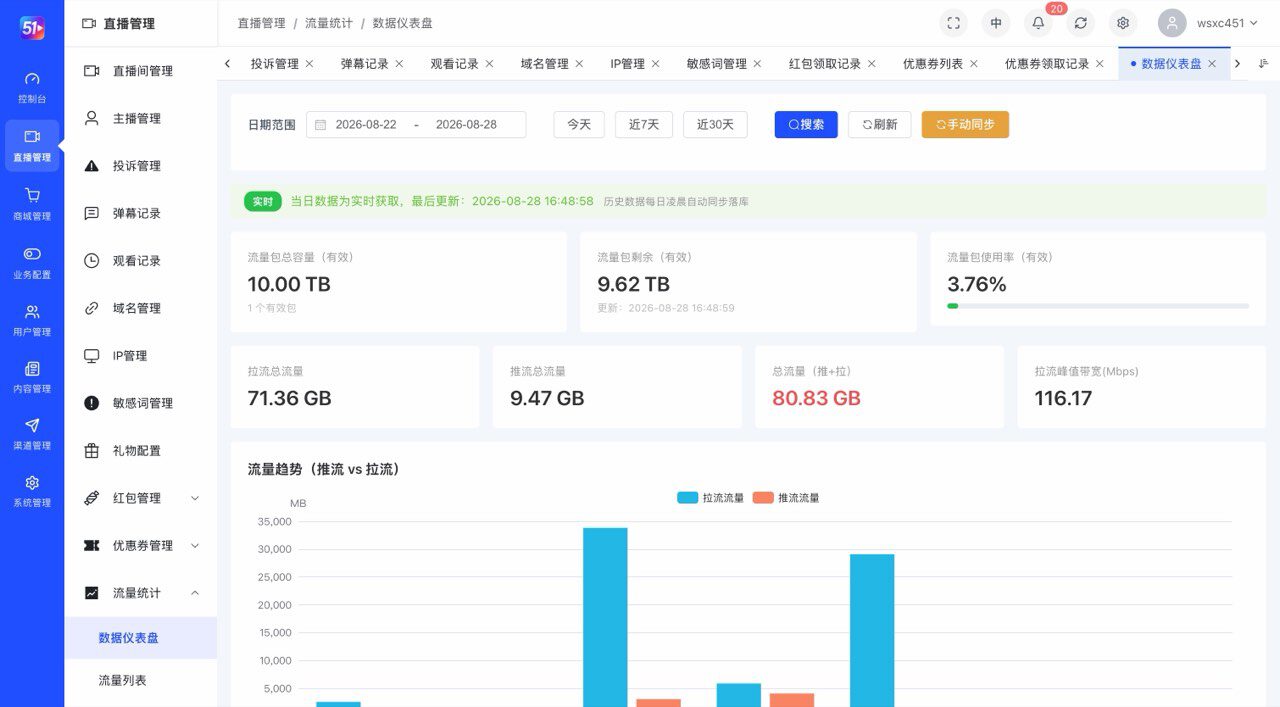Click the user avatar icon
Screen dimensions: 1280x707
coord(1172,23)
